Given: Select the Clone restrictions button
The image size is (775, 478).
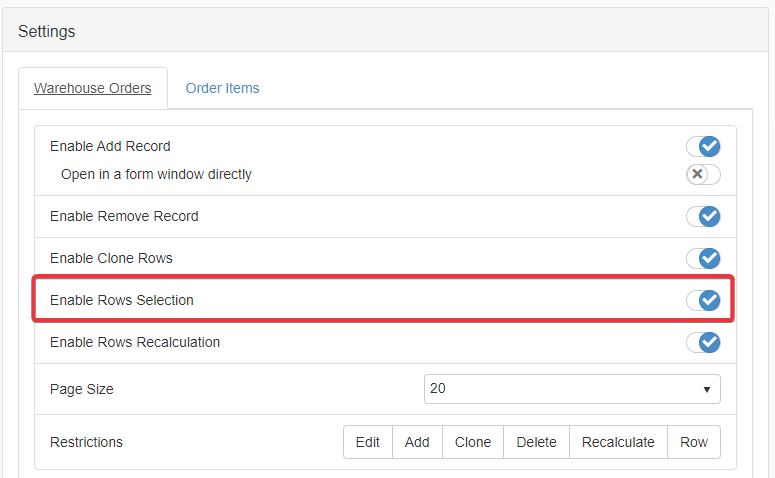Looking at the screenshot, I should pyautogui.click(x=473, y=442).
